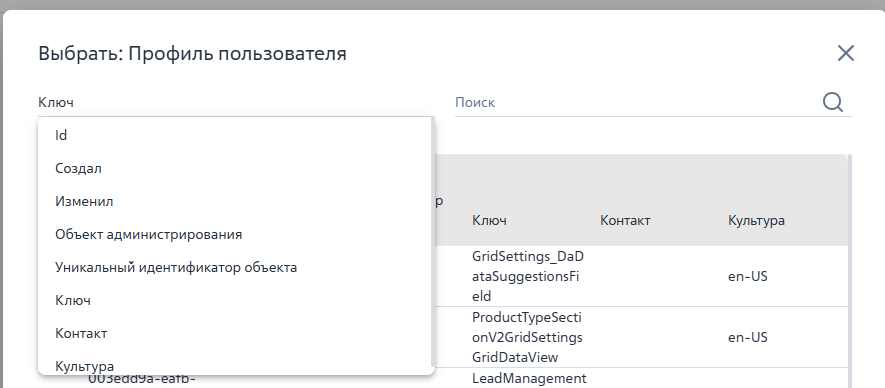
Task: Click en-US in the GridSettings_DaDataSuggestionsField row
Action: 748,277
